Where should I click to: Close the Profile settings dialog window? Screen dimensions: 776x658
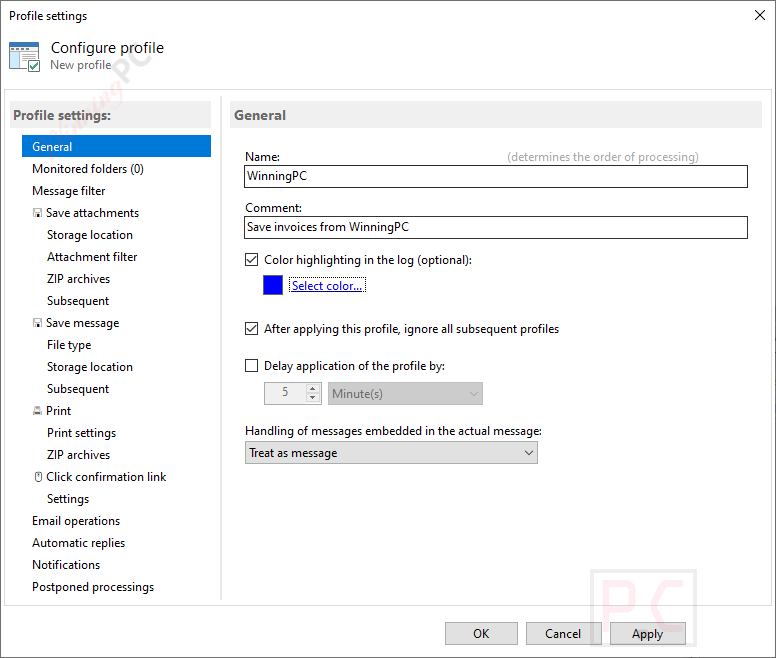pyautogui.click(x=757, y=15)
